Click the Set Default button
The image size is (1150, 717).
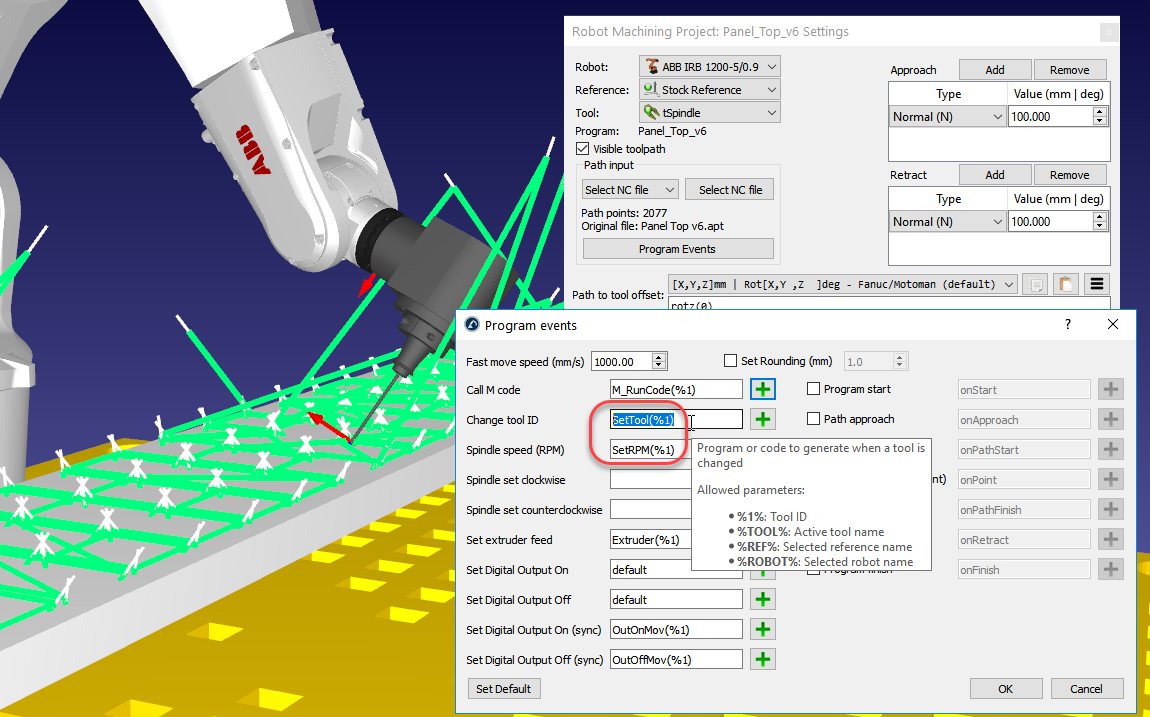point(504,689)
